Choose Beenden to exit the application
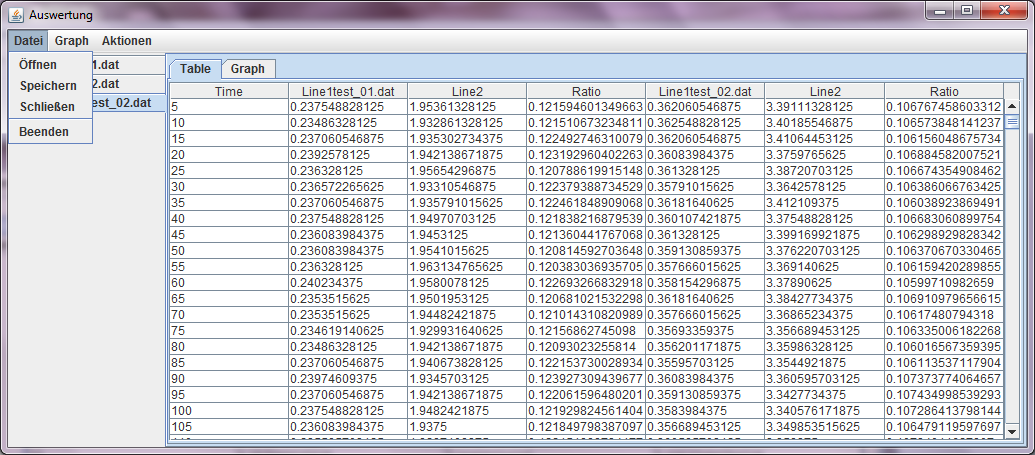 [44, 132]
